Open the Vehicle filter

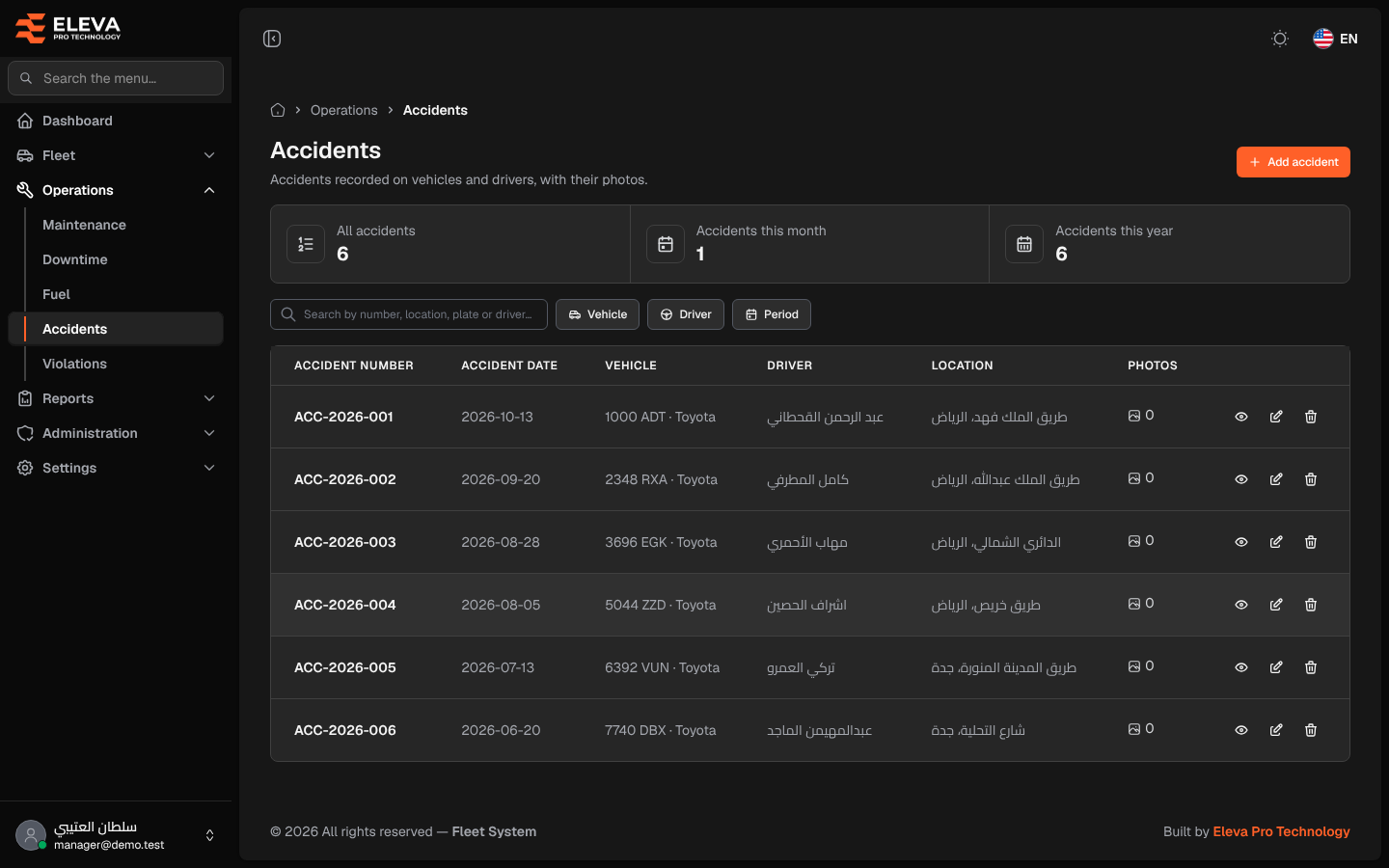pyautogui.click(x=597, y=314)
